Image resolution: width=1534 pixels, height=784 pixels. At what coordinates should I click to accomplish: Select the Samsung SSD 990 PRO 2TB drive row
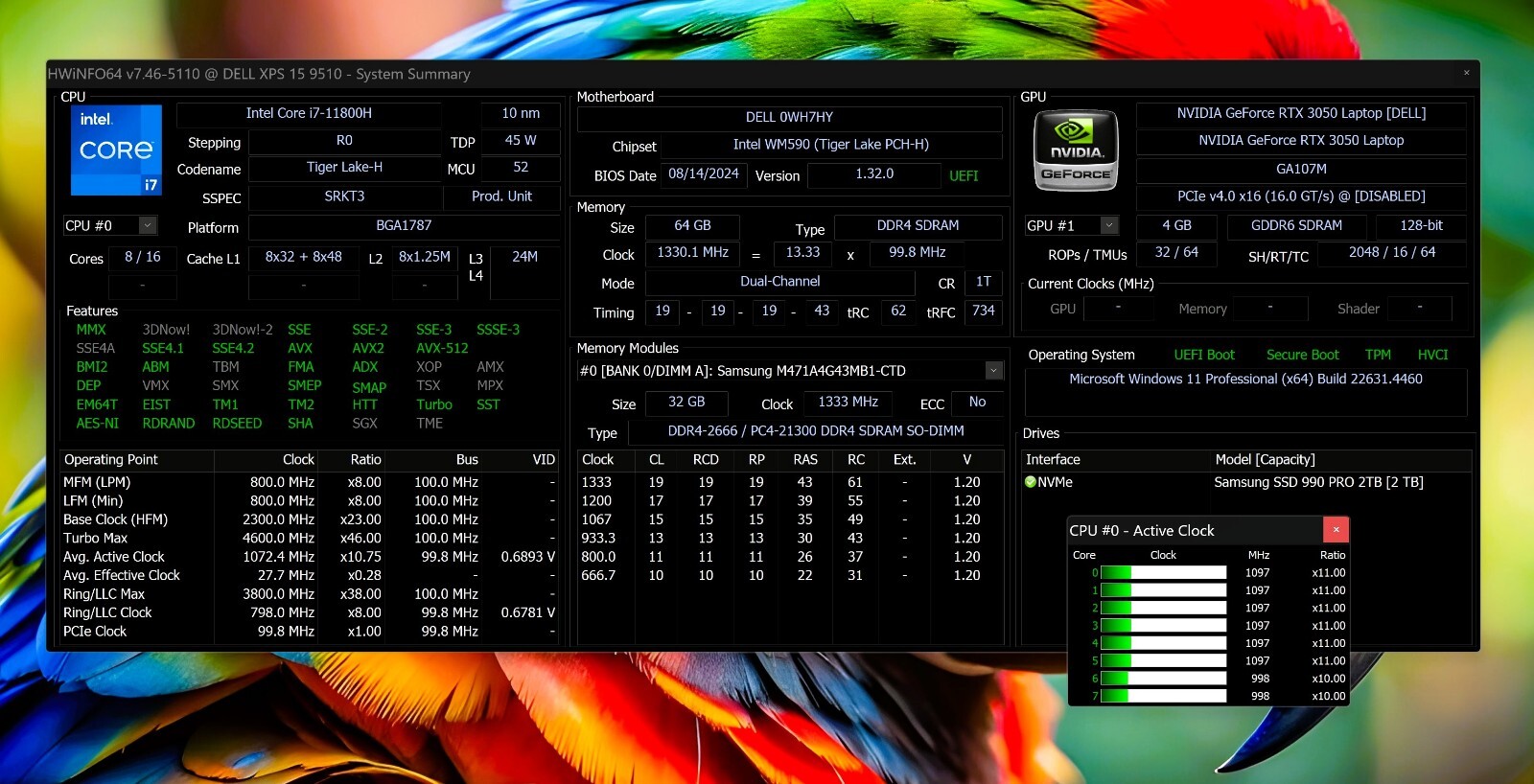tap(1246, 482)
